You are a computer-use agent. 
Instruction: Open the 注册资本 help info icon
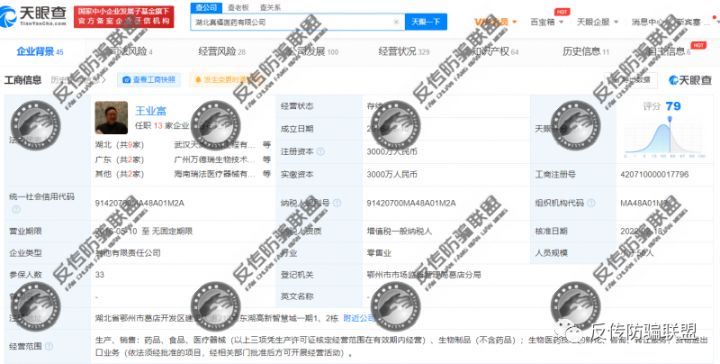(321, 151)
